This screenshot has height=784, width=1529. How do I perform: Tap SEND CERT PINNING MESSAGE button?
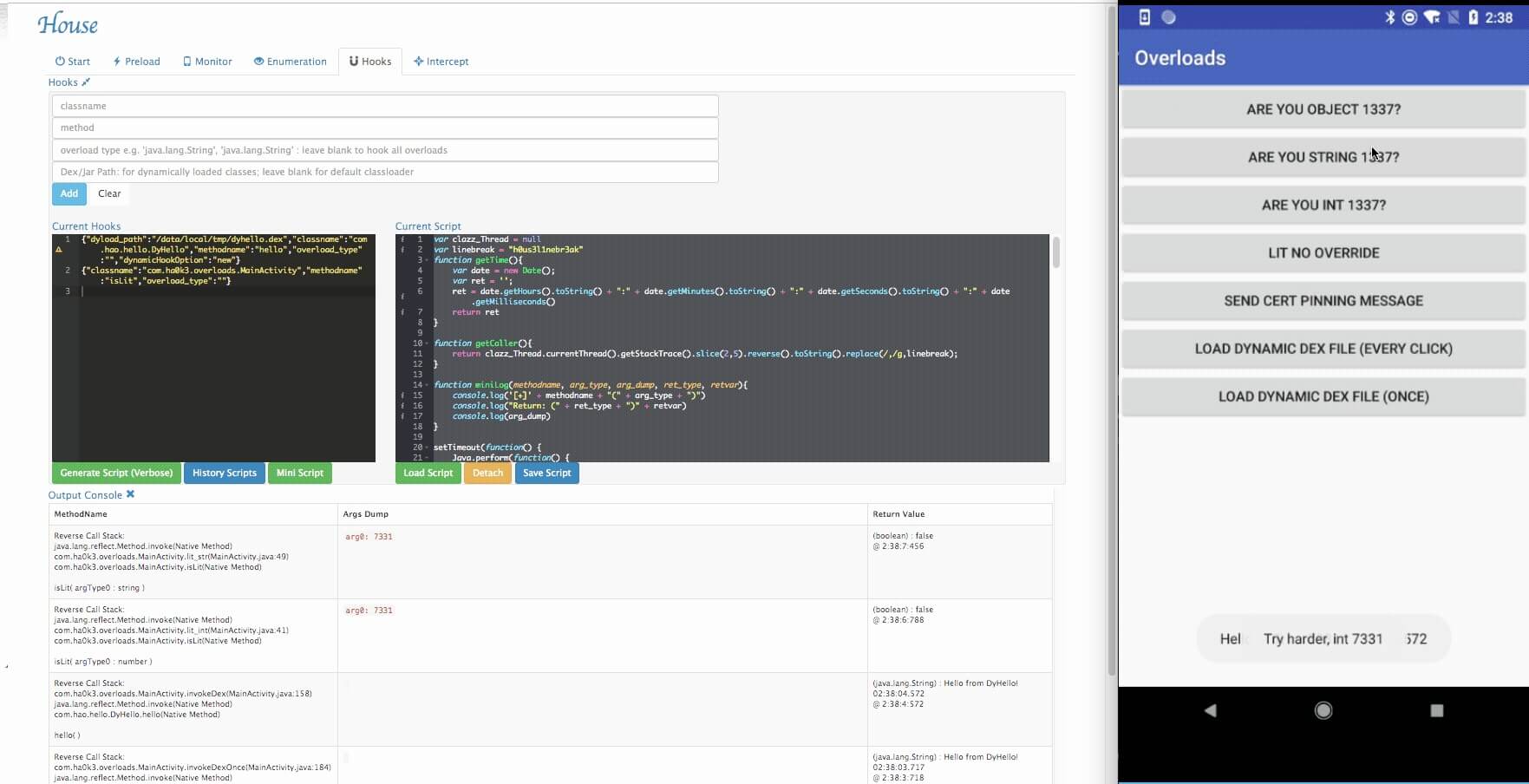pyautogui.click(x=1323, y=301)
